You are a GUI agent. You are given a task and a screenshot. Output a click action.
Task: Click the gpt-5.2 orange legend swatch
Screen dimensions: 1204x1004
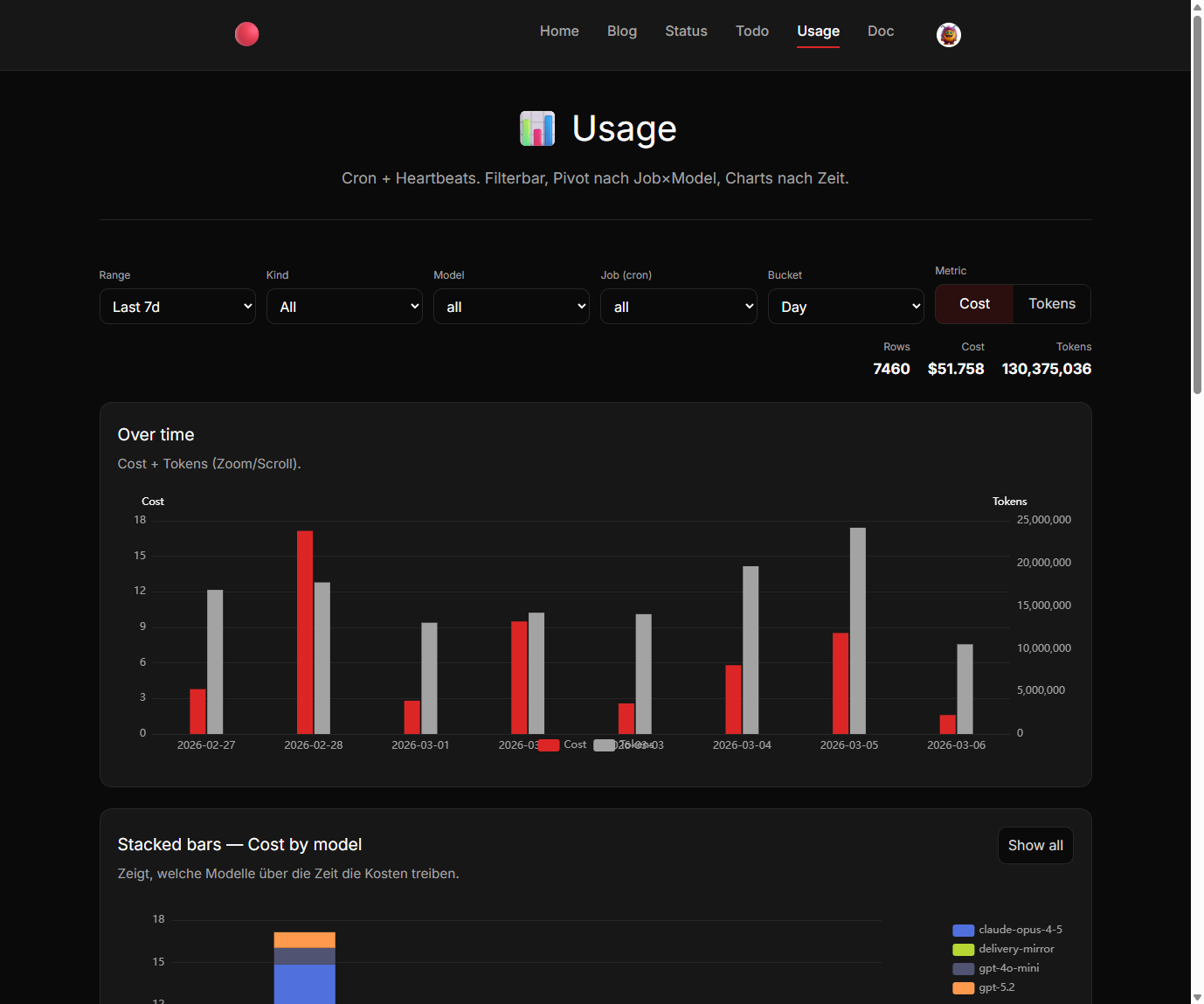point(964,988)
